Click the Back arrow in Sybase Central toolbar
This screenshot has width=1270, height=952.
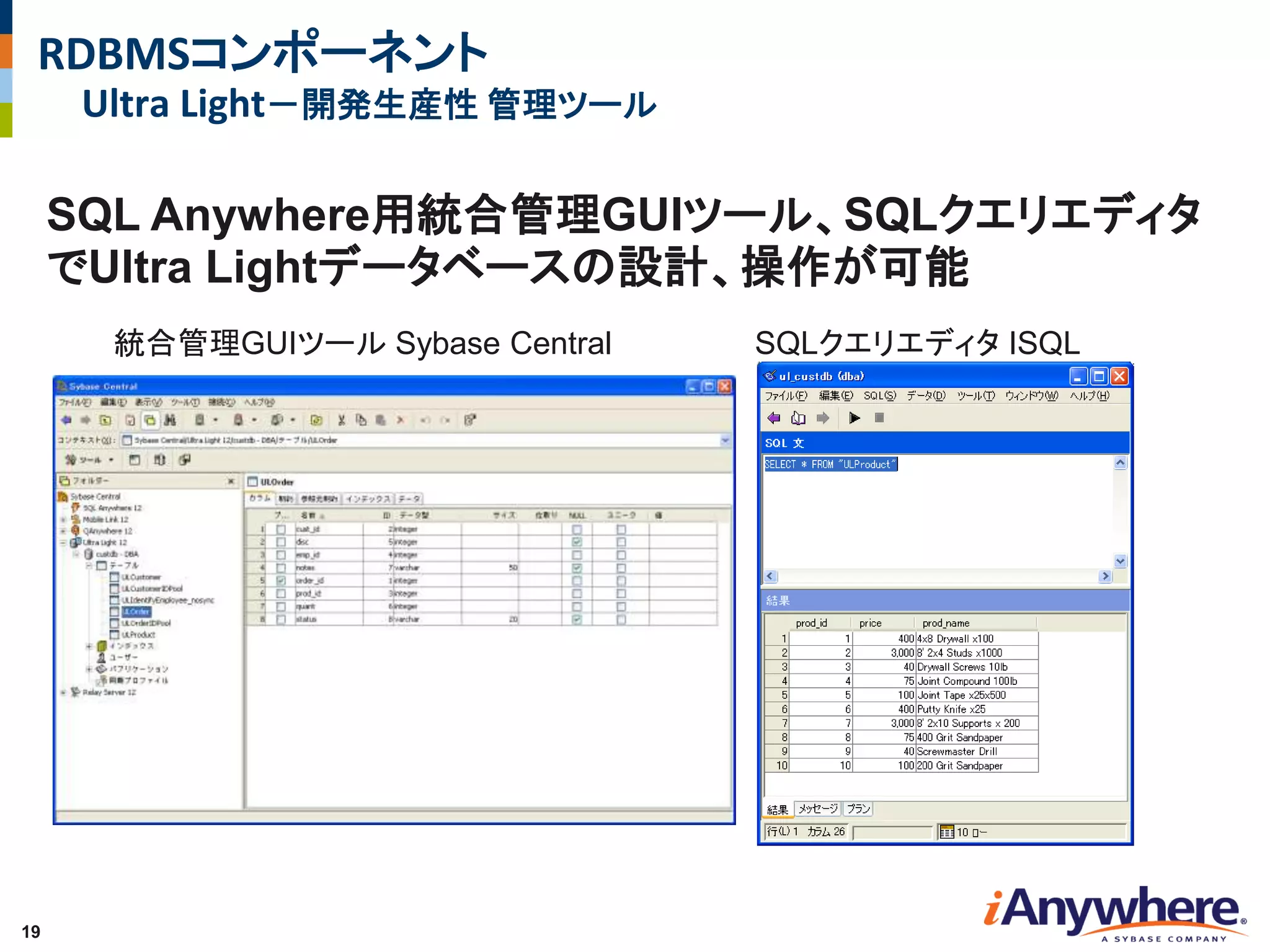(66, 420)
